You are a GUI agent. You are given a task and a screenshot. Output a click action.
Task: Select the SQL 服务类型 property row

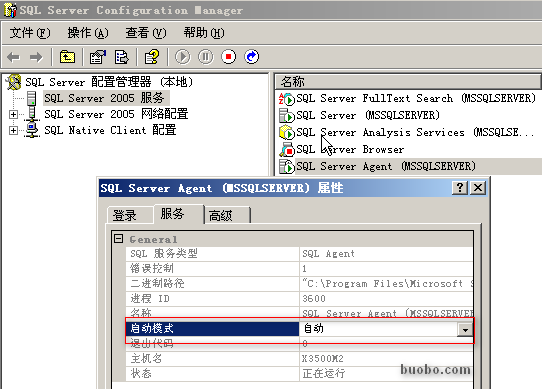(299, 254)
